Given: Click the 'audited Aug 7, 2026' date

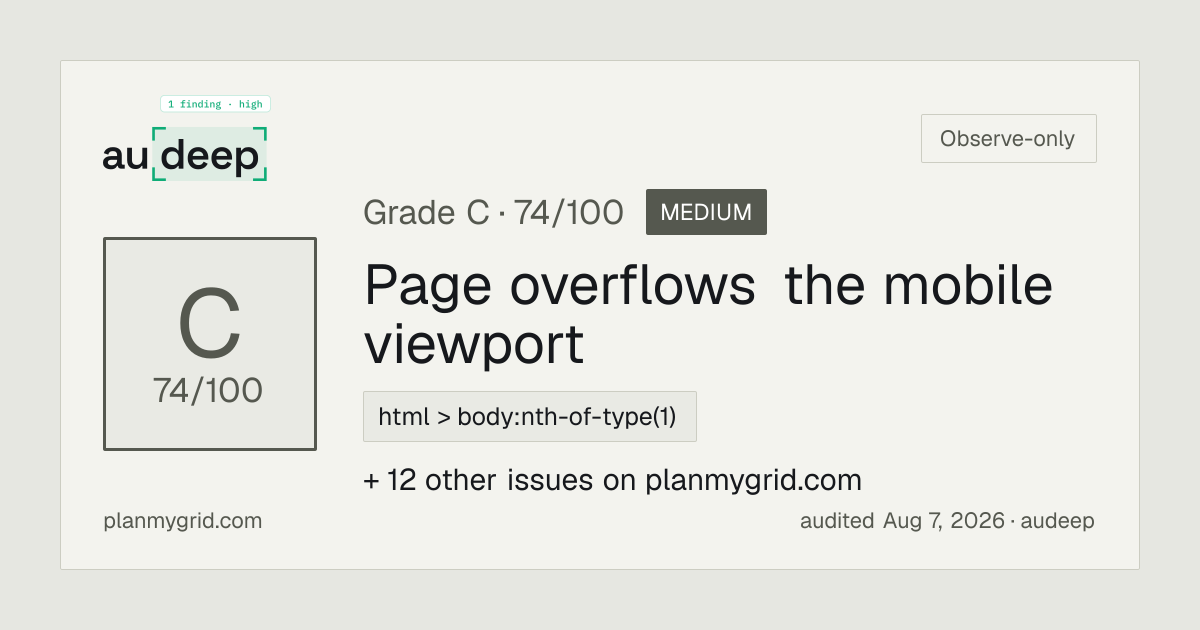Looking at the screenshot, I should 902,521.
